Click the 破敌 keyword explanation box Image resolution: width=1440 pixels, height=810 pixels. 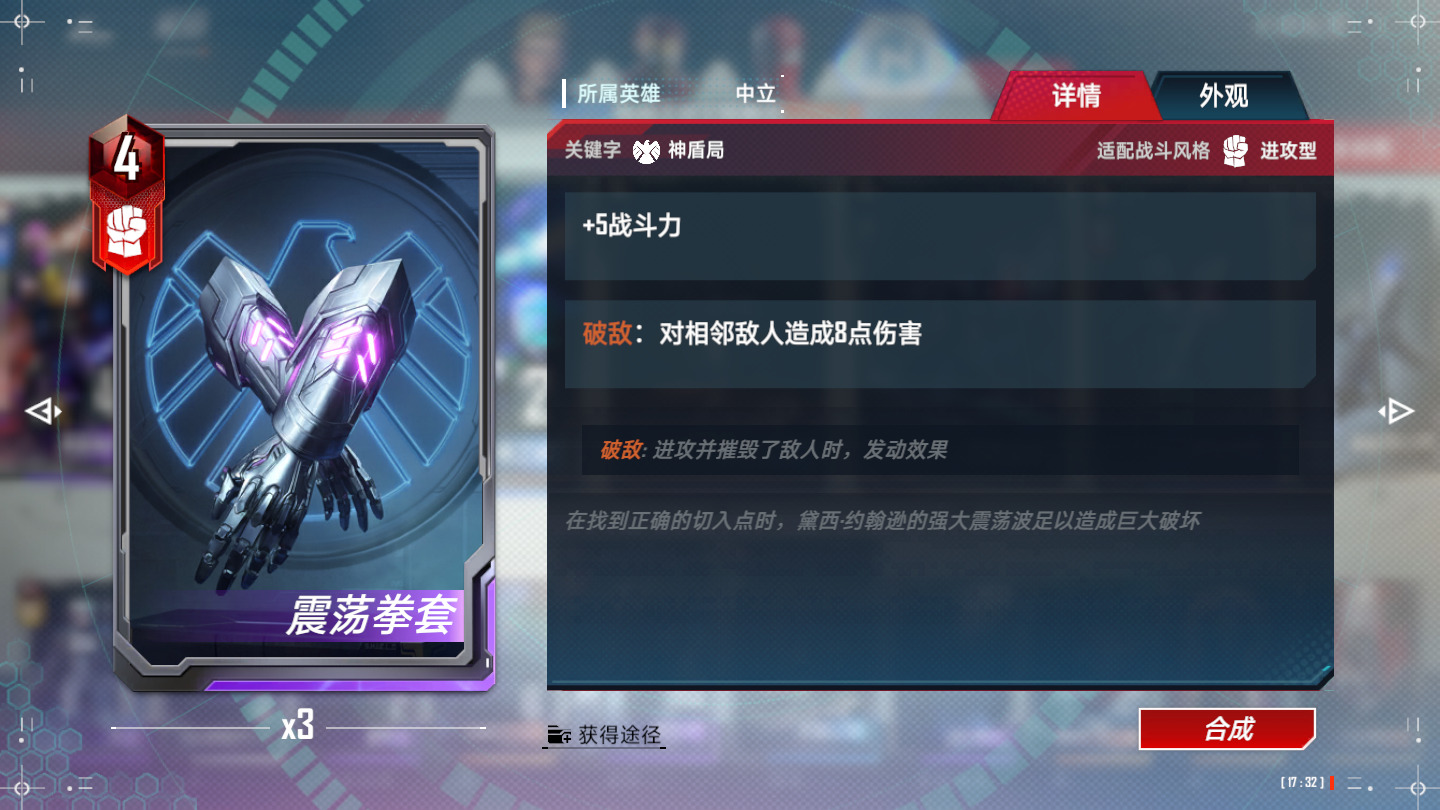tap(940, 450)
